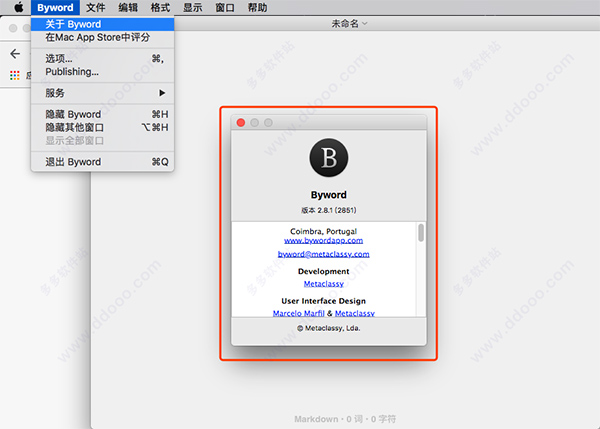Click the Byword B logo
The width and height of the screenshot is (600, 429).
329,158
